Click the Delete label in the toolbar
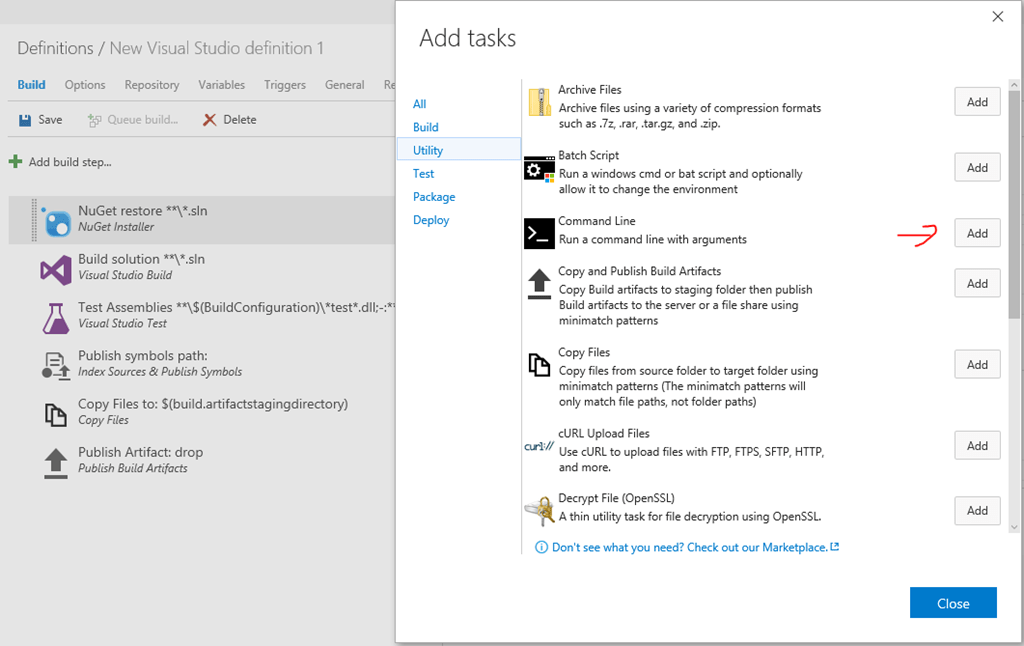The width and height of the screenshot is (1024, 646). (240, 120)
